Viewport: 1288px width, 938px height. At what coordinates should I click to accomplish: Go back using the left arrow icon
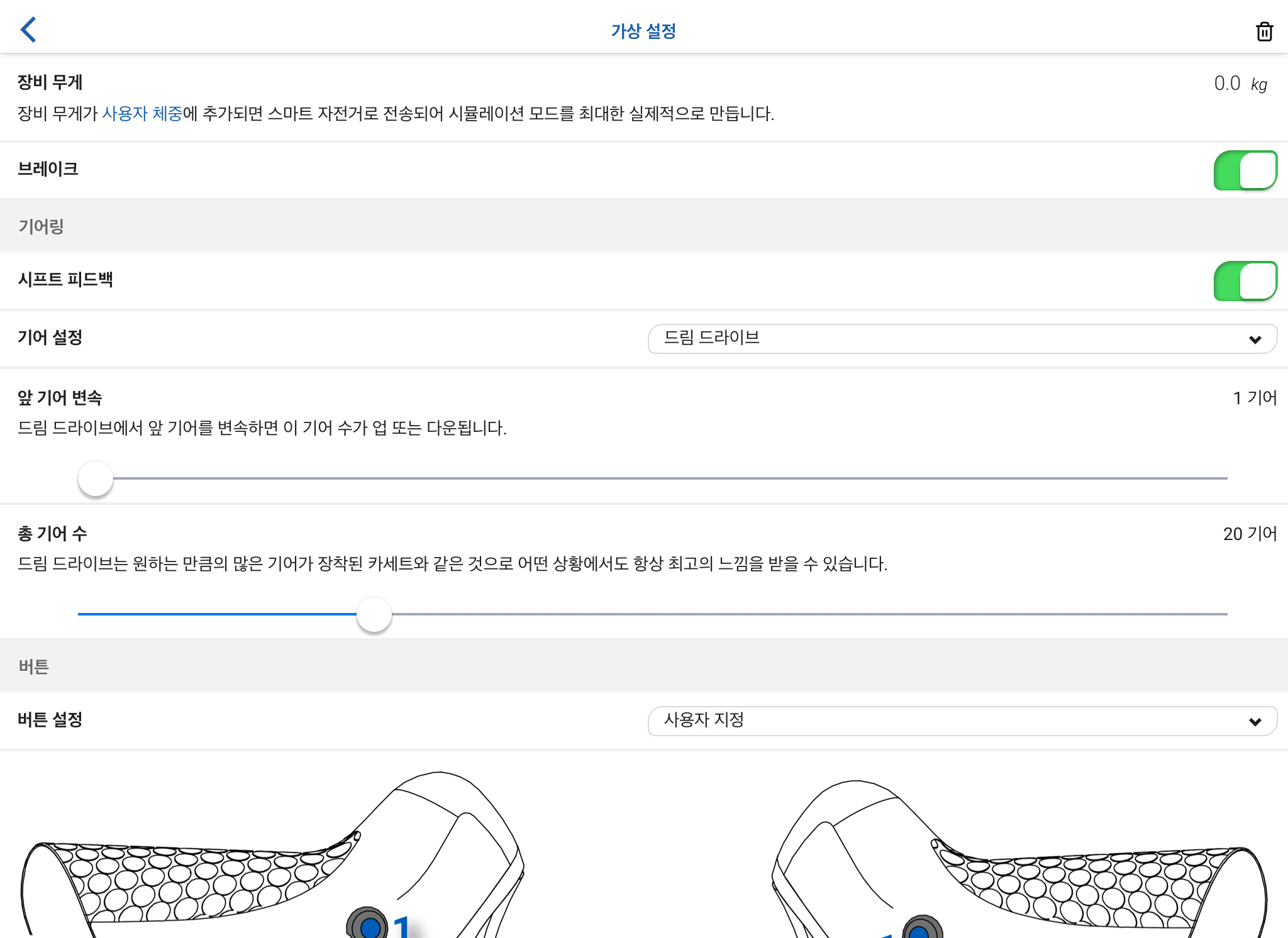coord(28,30)
